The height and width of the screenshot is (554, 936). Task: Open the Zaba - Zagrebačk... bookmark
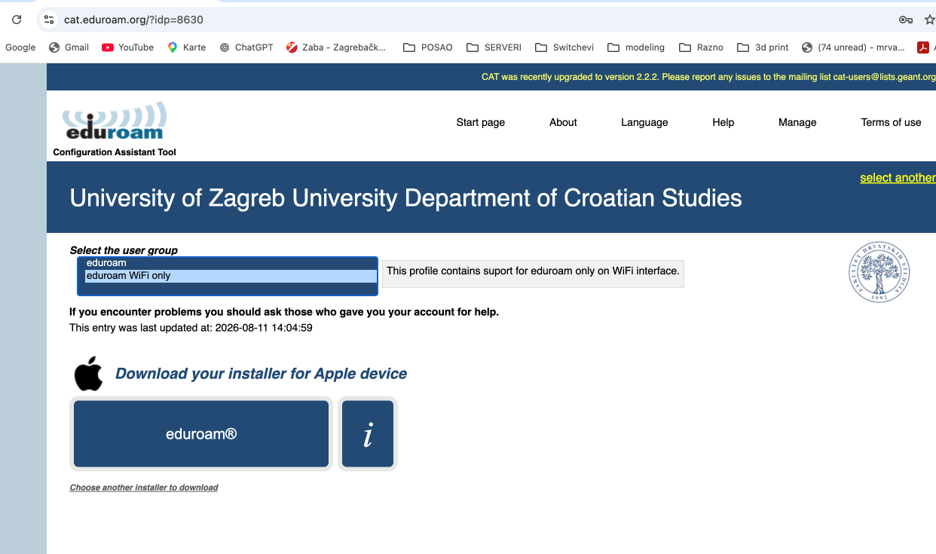[x=335, y=47]
